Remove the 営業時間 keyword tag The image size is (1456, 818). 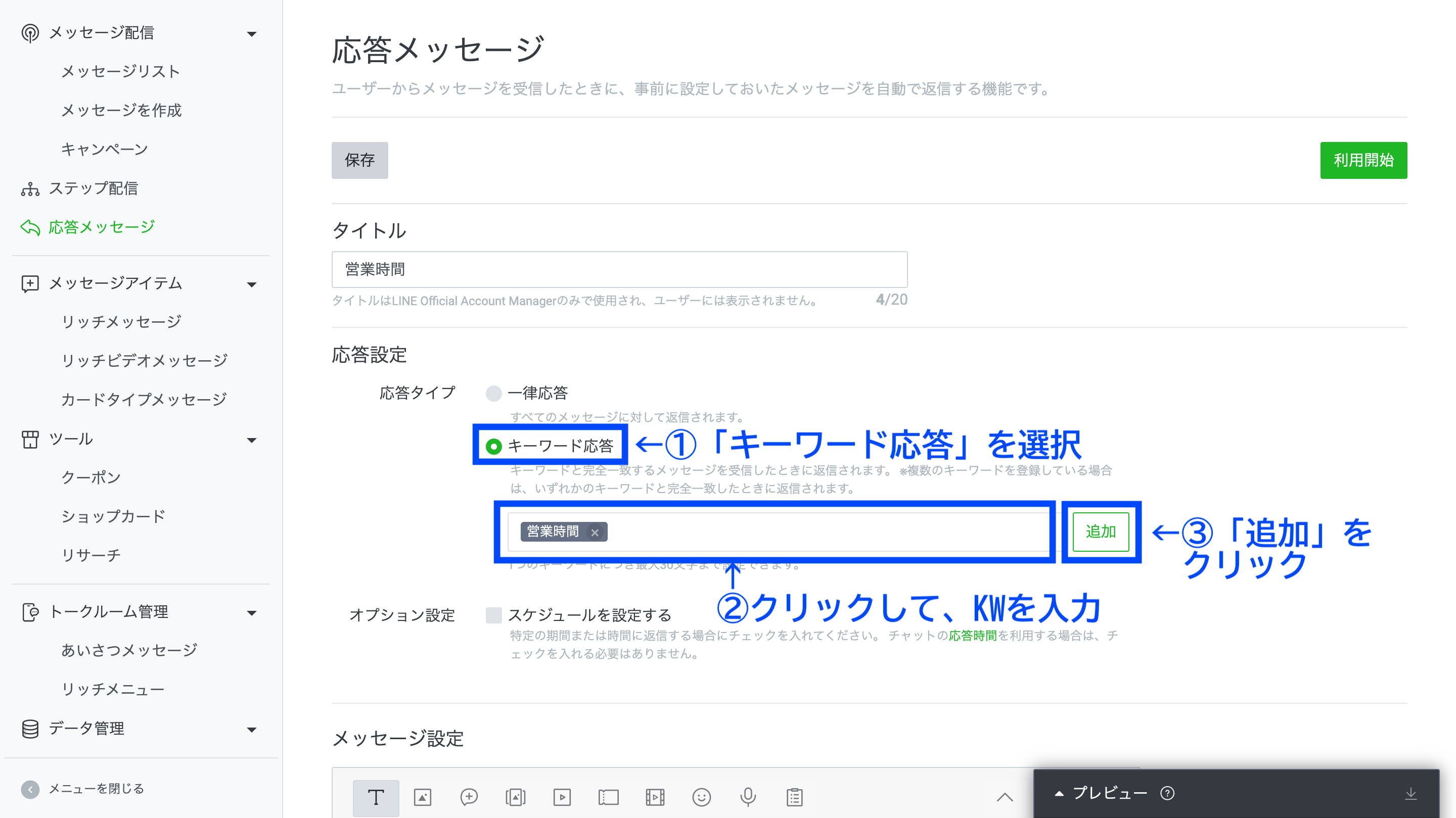pos(595,532)
